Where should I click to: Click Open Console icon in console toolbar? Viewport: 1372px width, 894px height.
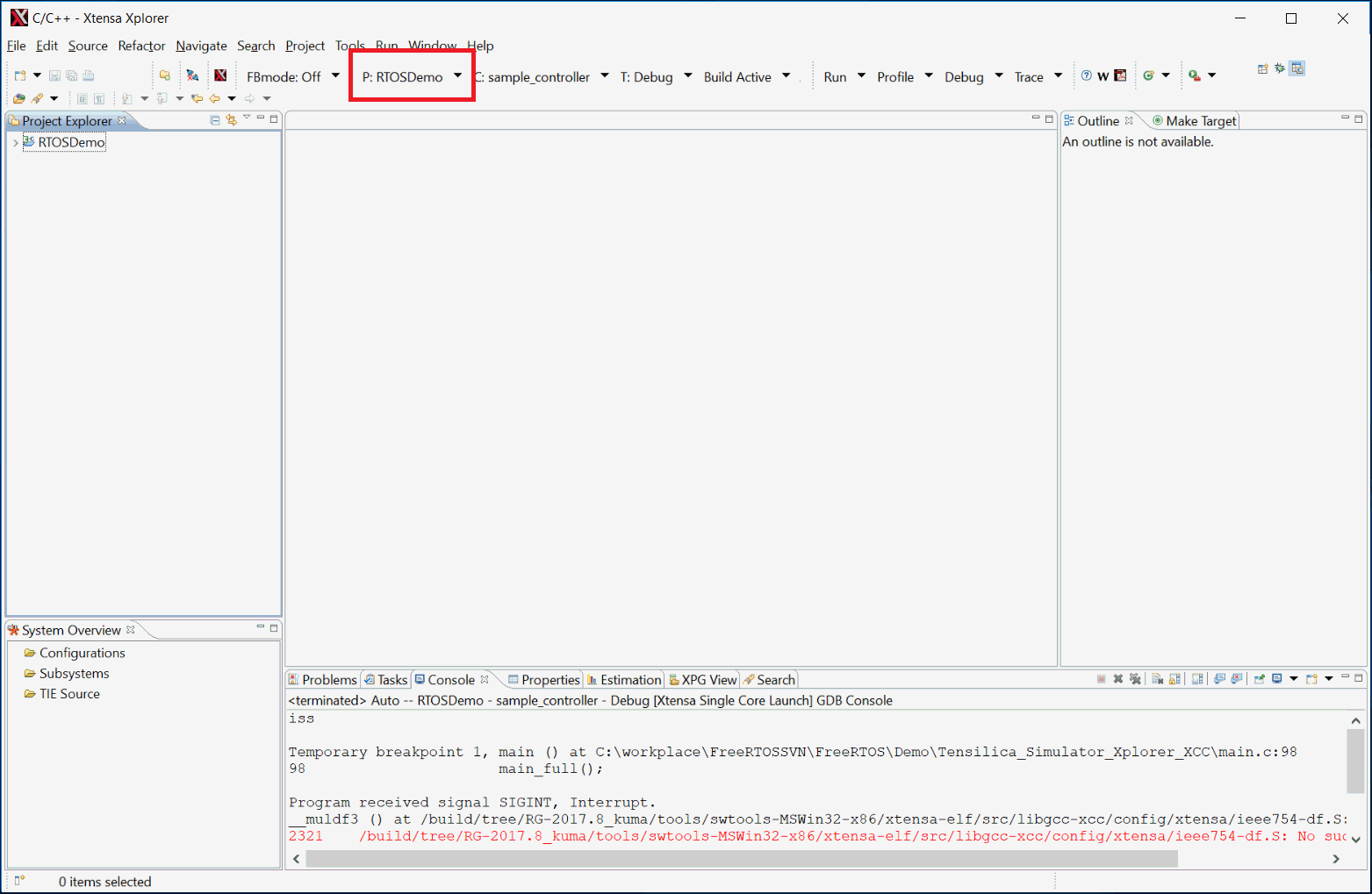tap(1311, 679)
